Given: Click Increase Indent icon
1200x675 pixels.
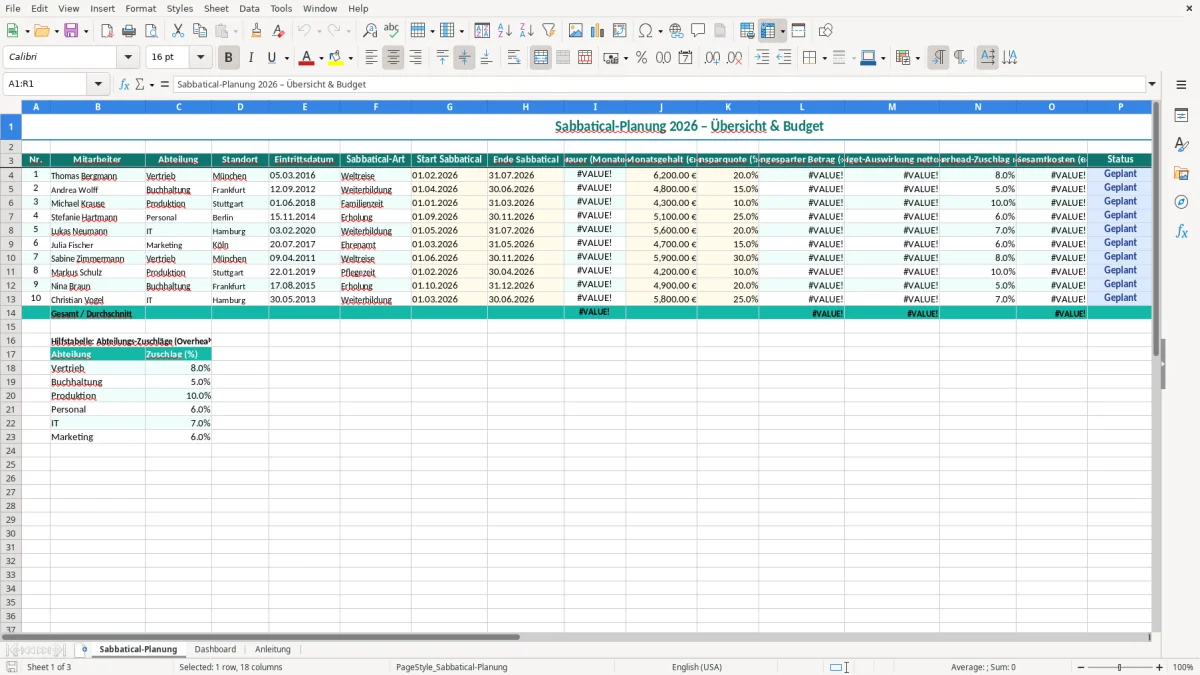Looking at the screenshot, I should coord(762,58).
